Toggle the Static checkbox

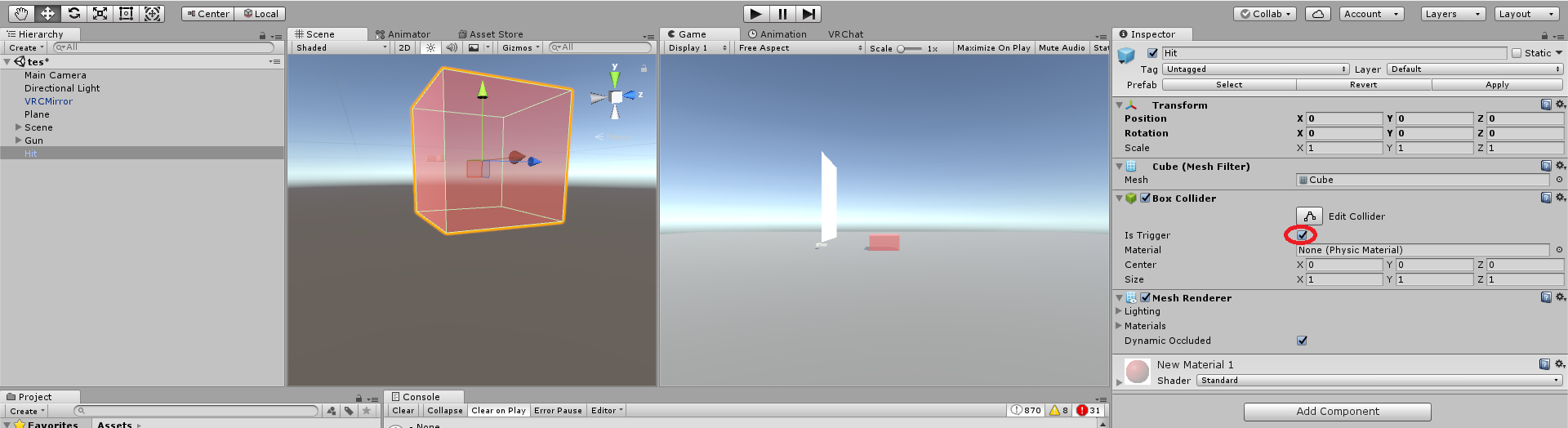pos(1517,53)
